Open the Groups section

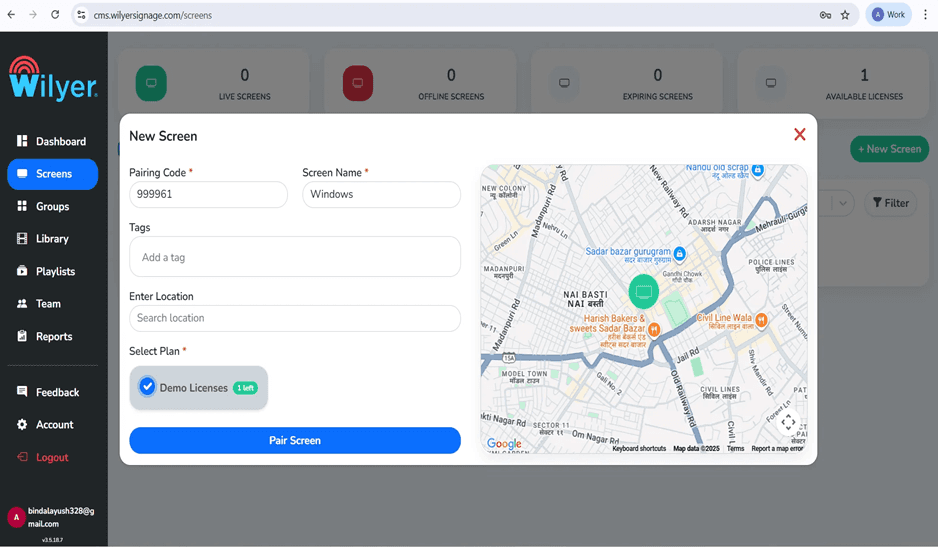(53, 206)
